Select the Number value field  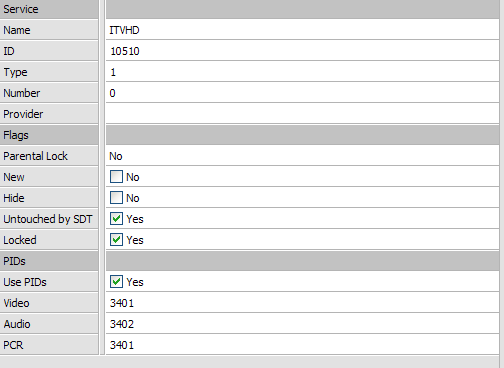pos(302,93)
